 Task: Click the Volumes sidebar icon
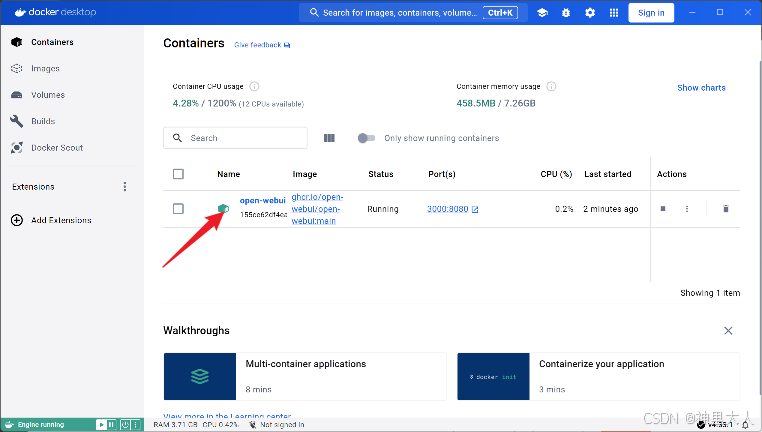click(17, 95)
